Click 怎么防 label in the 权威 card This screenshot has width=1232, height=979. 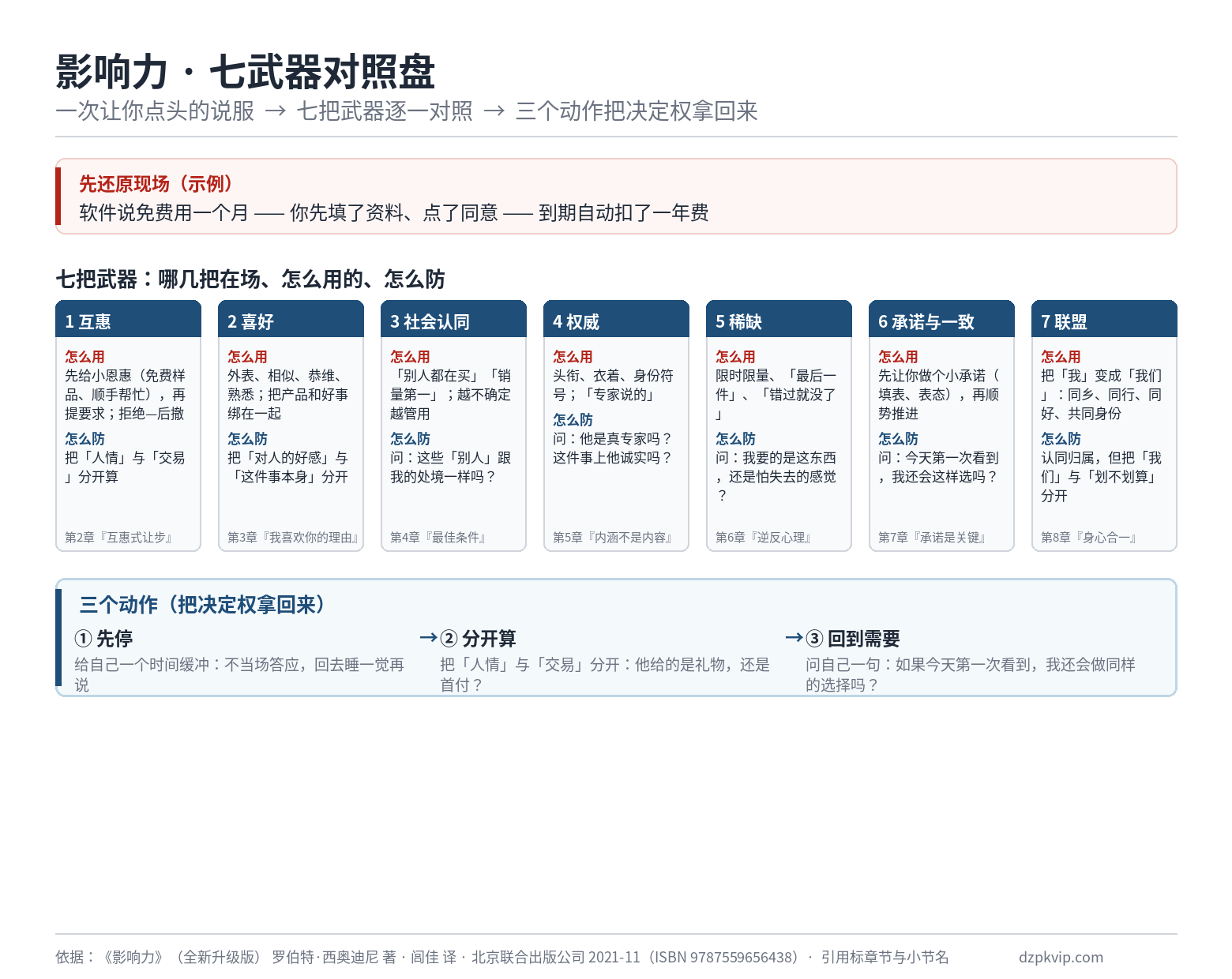pyautogui.click(x=573, y=420)
